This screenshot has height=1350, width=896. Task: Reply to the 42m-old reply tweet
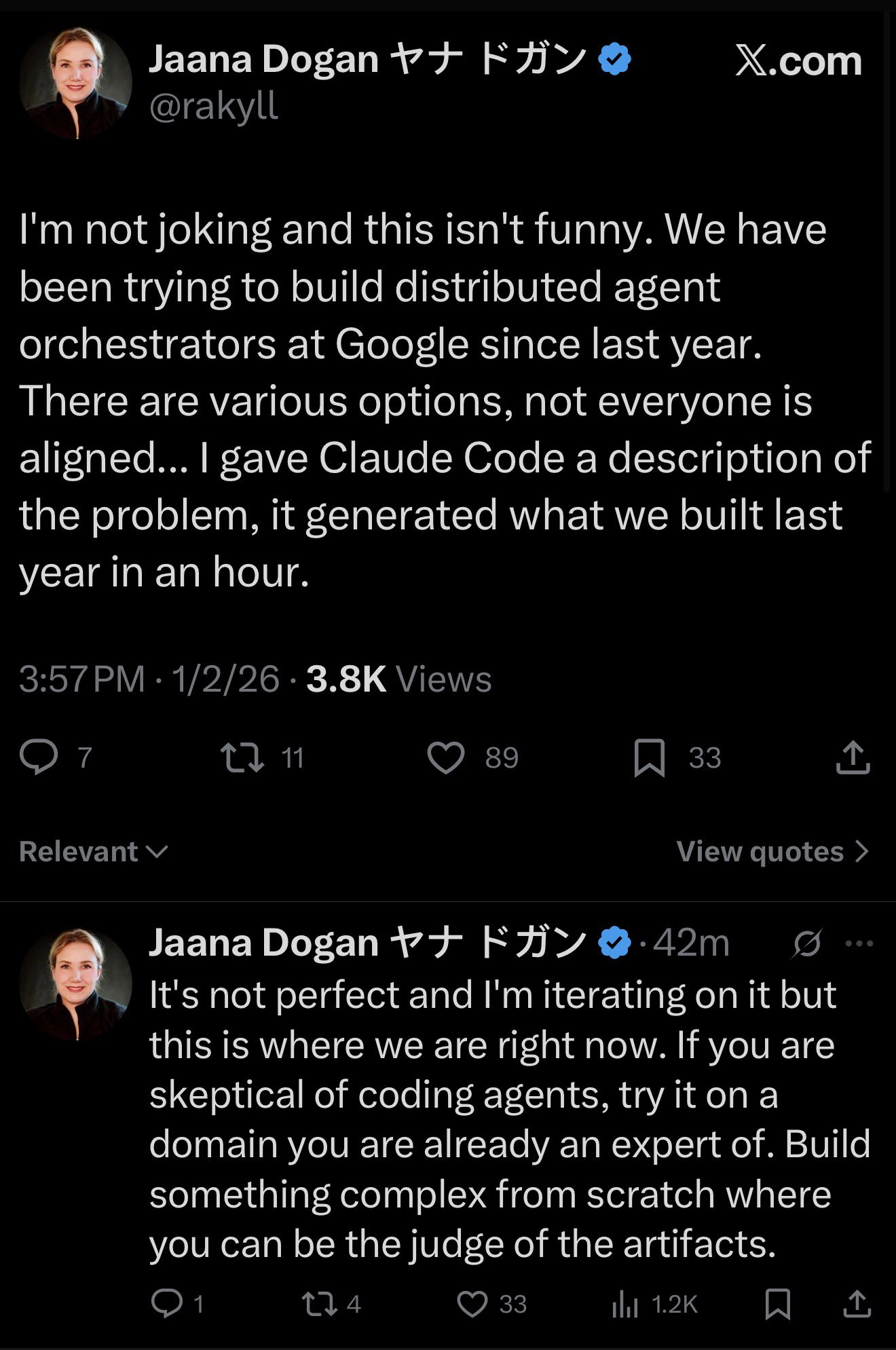166,1303
